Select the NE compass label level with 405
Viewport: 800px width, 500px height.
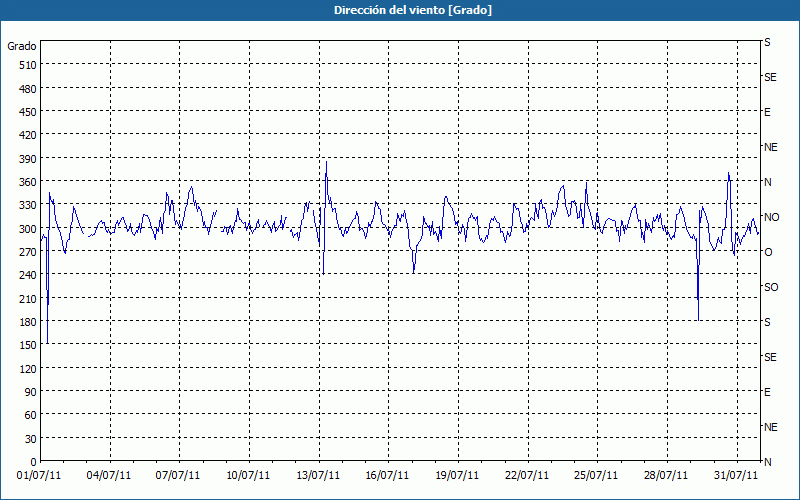coord(771,147)
